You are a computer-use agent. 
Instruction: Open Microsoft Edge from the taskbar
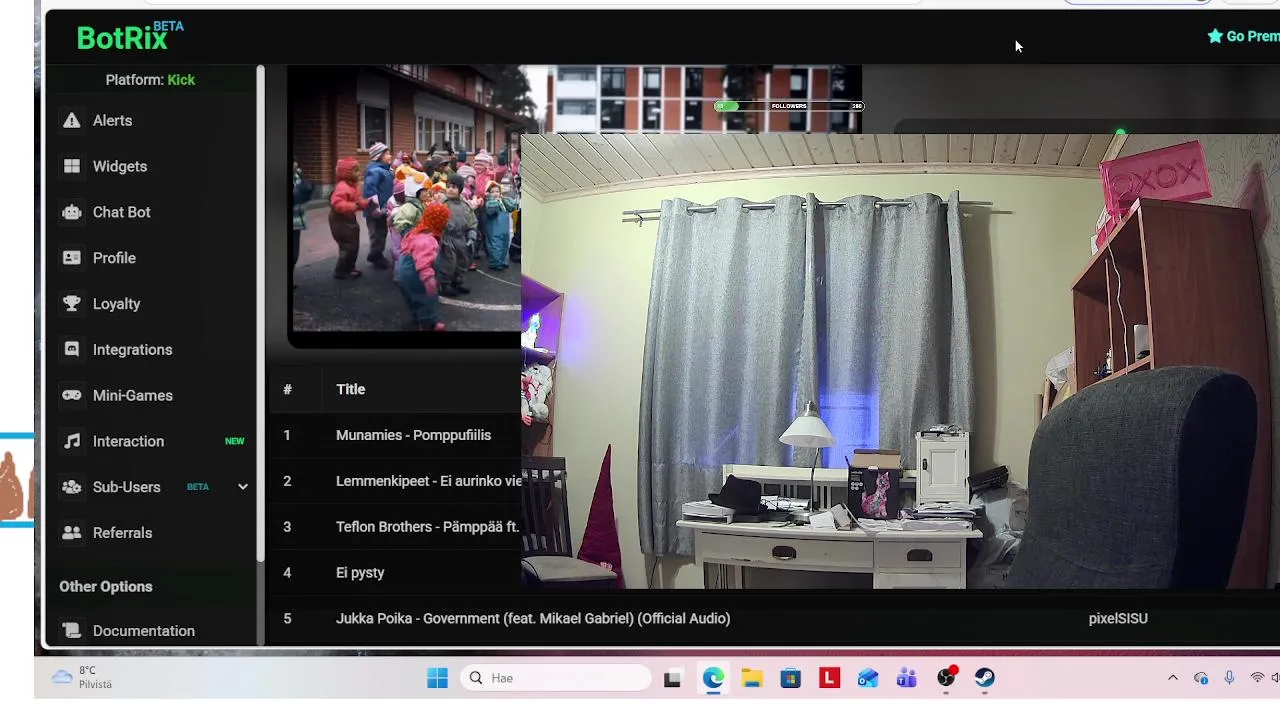pyautogui.click(x=712, y=678)
